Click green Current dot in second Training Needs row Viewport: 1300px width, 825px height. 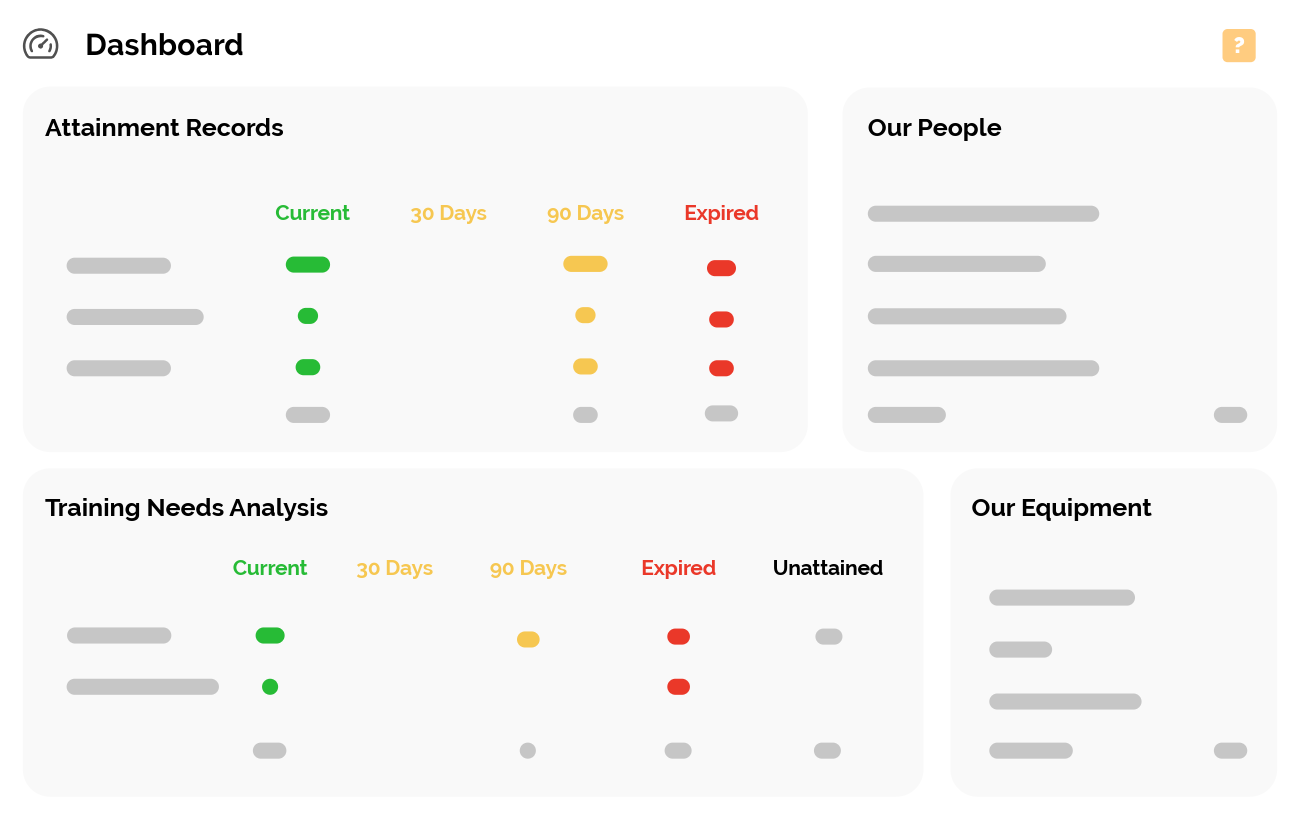(x=270, y=687)
